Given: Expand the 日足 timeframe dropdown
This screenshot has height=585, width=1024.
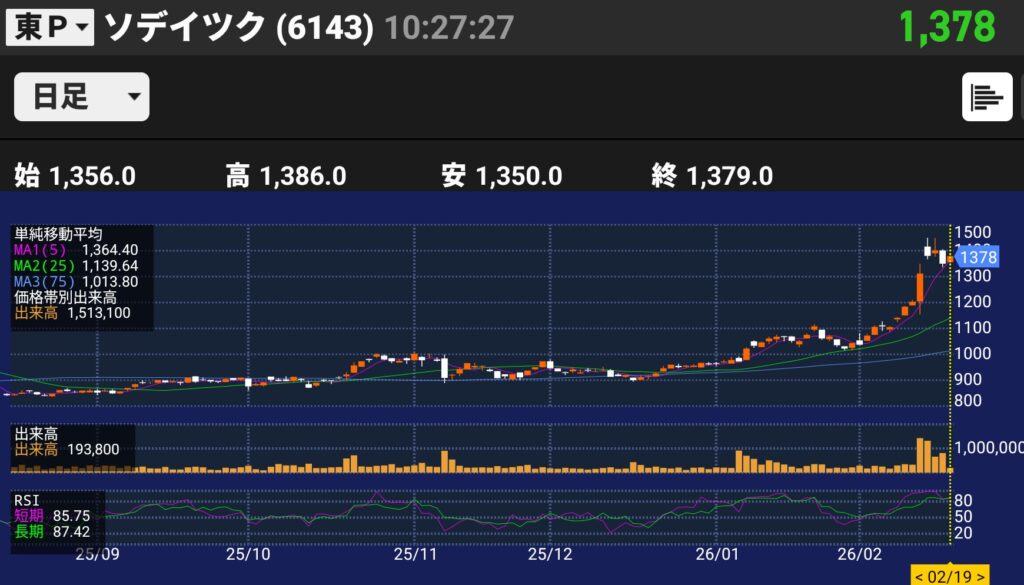Looking at the screenshot, I should (81, 97).
